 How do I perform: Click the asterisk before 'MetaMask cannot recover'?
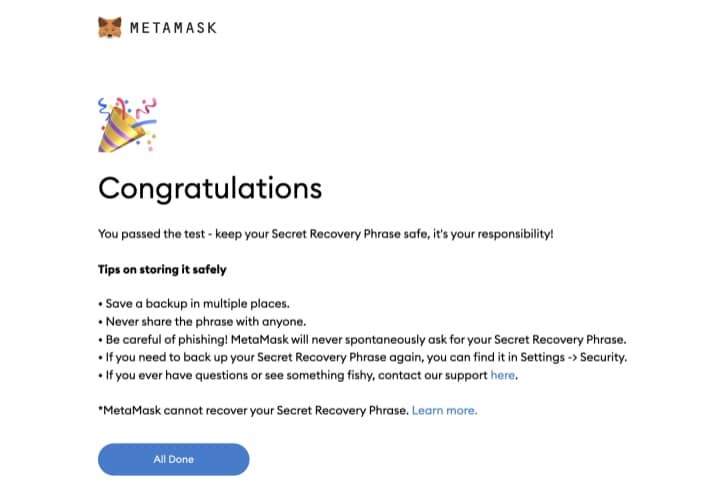tap(101, 408)
